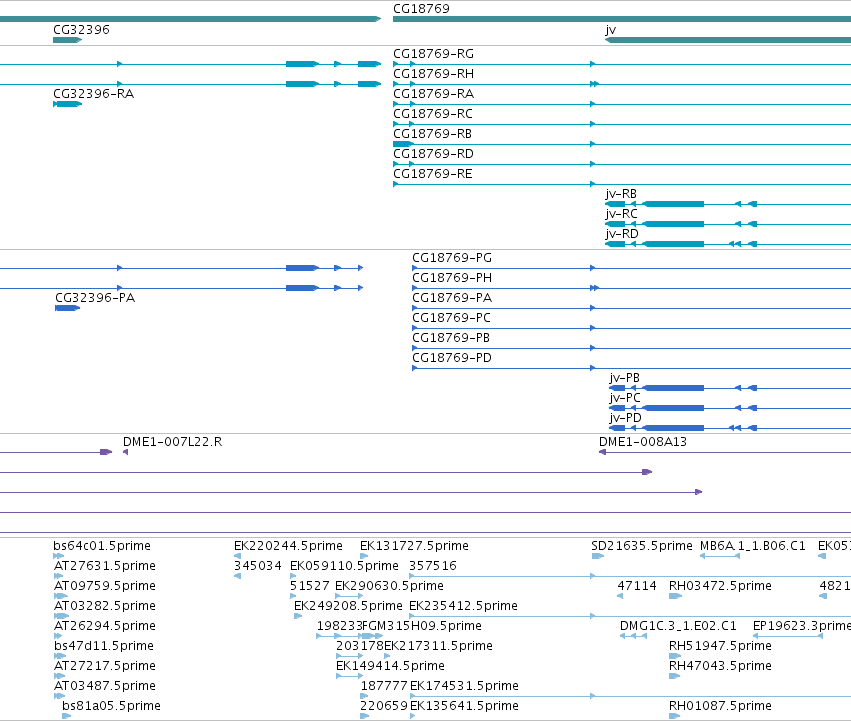
Task: Select EST AT27631.5prime
Action: point(105,566)
